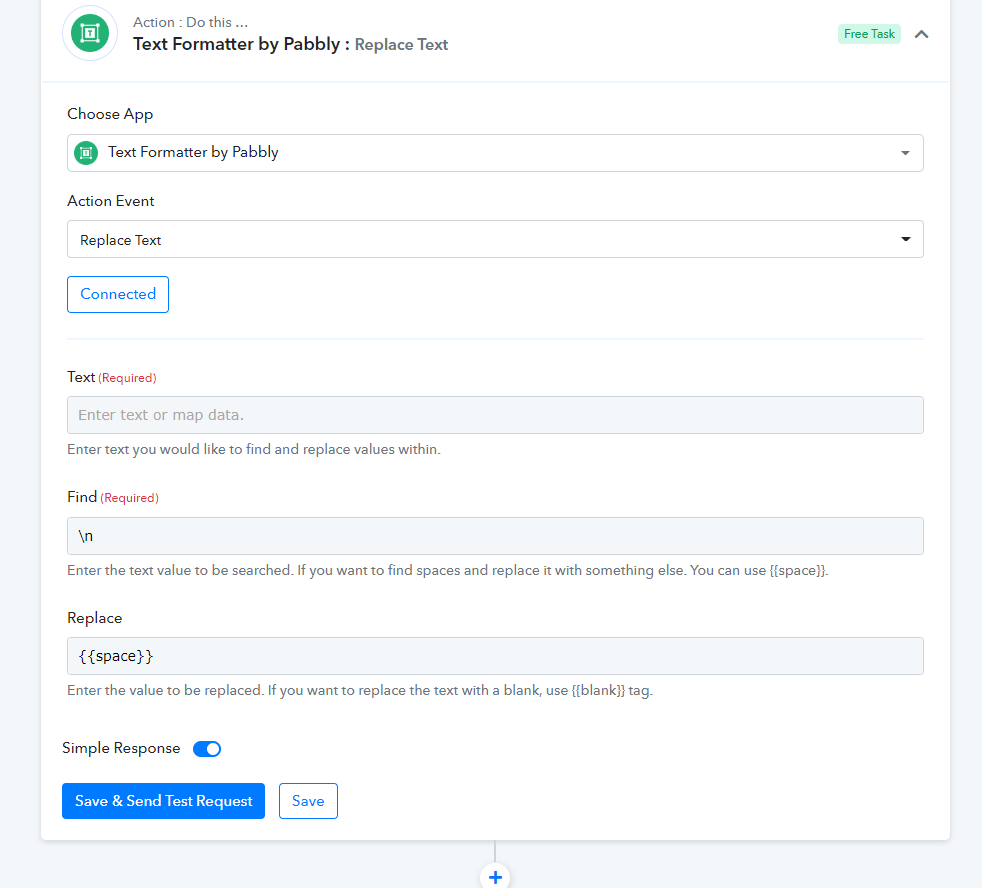Click the Text (Required) label
This screenshot has height=888, width=982.
111,377
